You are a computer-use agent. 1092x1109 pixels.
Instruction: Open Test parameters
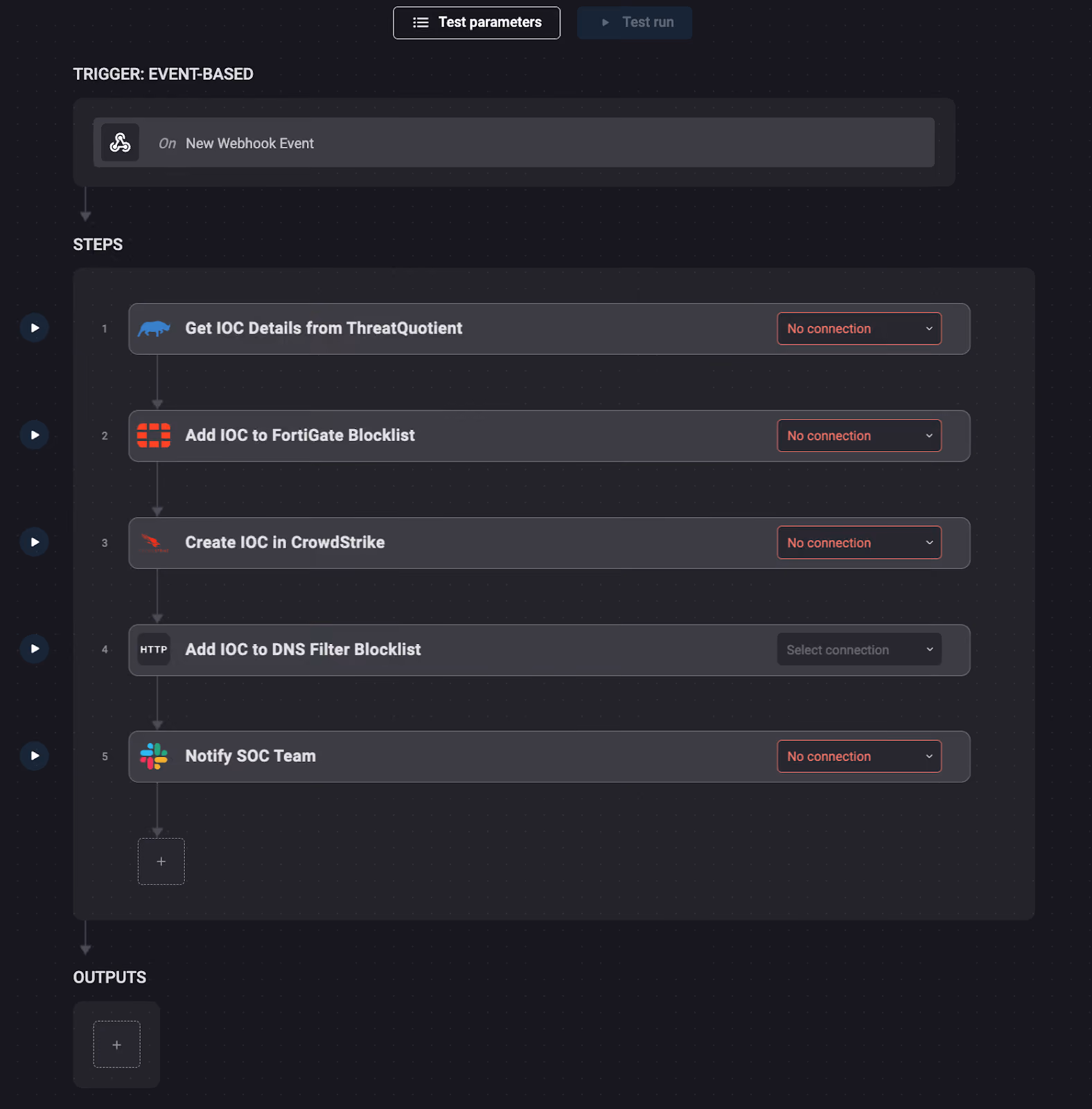(477, 23)
